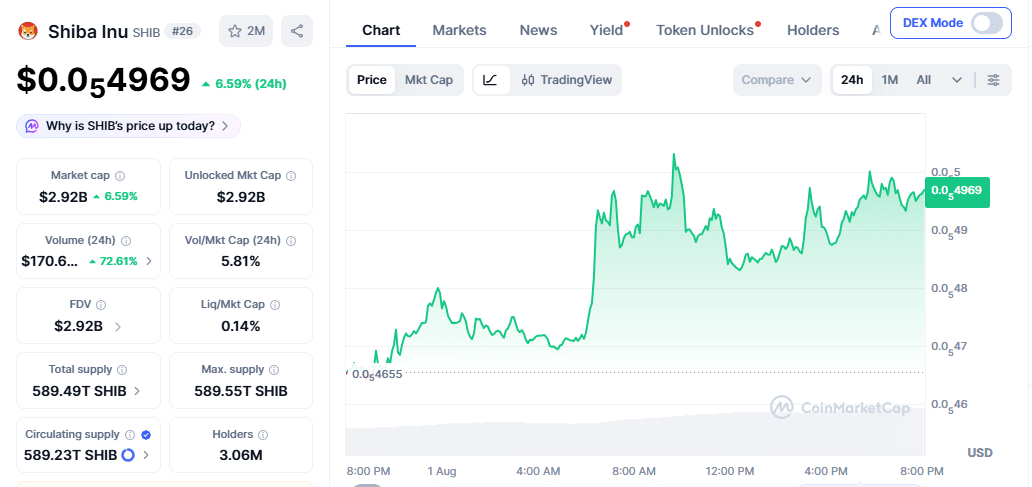Open the Chart tab
Viewport: 1032px width, 487px height.
[x=381, y=30]
